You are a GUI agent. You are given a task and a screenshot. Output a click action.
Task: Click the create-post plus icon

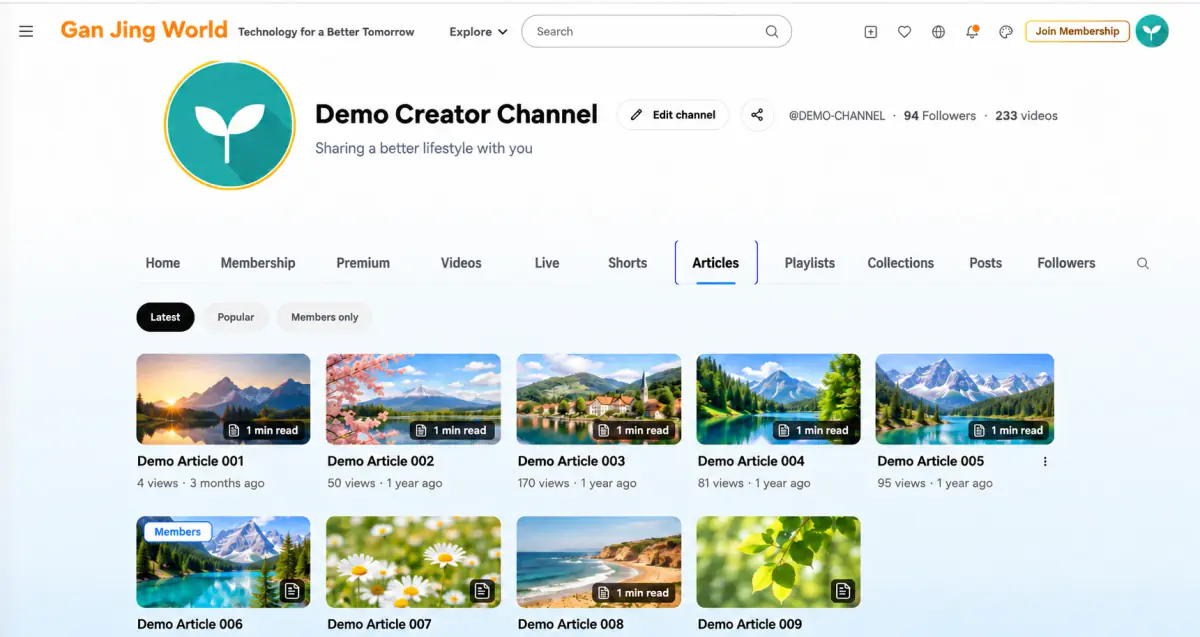(870, 32)
